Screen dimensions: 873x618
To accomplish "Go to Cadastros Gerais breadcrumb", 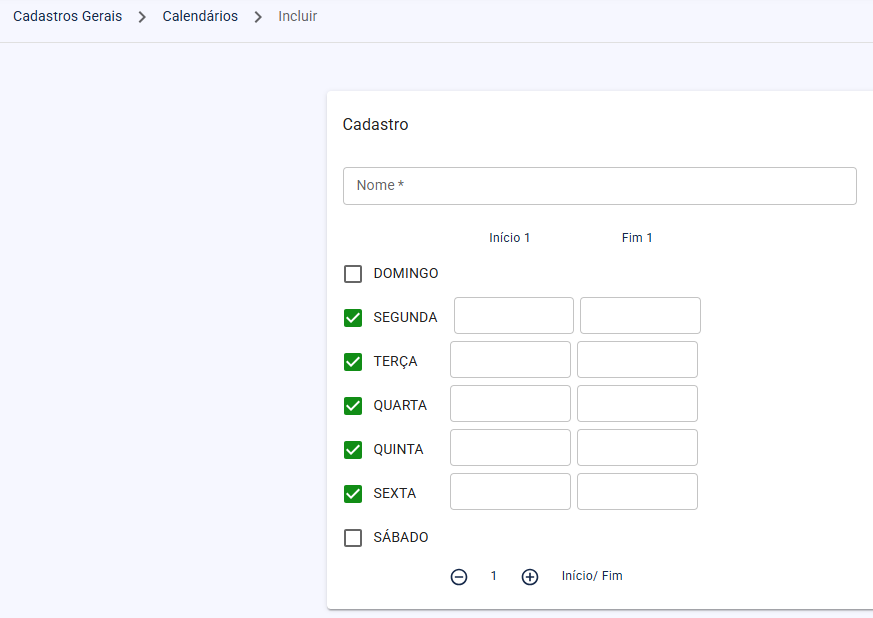I will point(67,16).
